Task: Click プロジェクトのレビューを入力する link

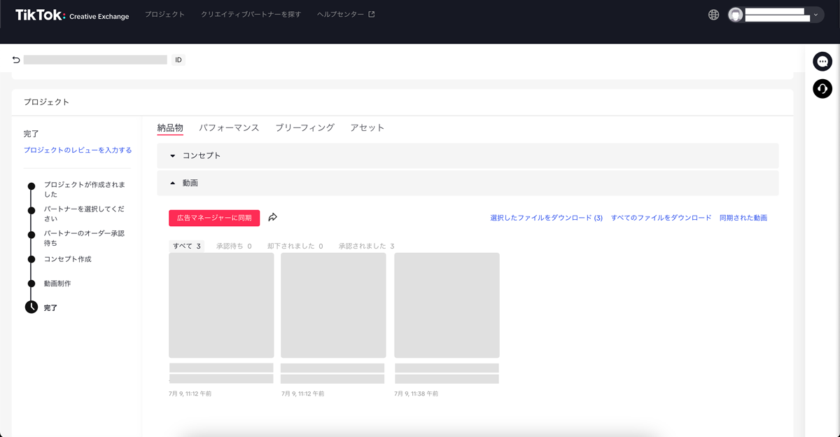Action: (78, 150)
